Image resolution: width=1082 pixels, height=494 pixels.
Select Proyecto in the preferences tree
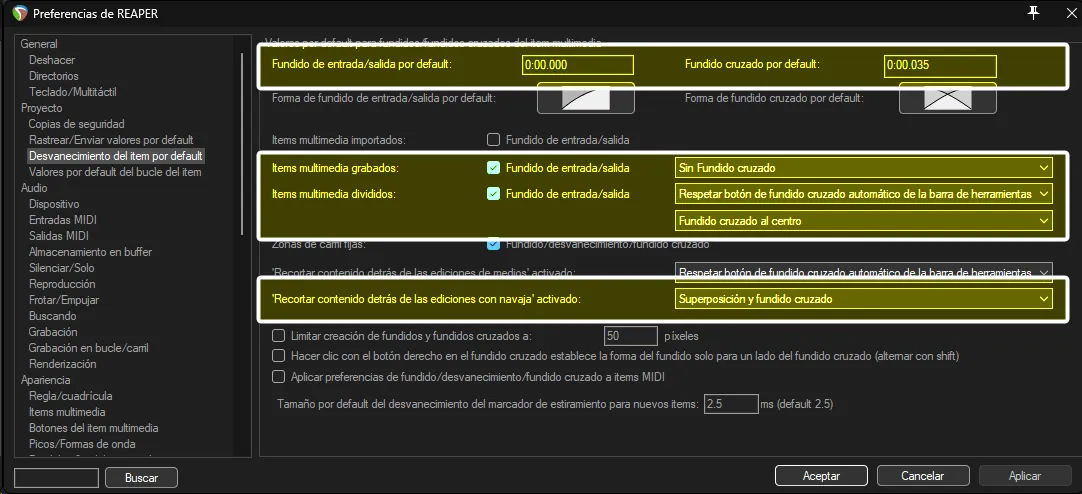pyautogui.click(x=41, y=108)
